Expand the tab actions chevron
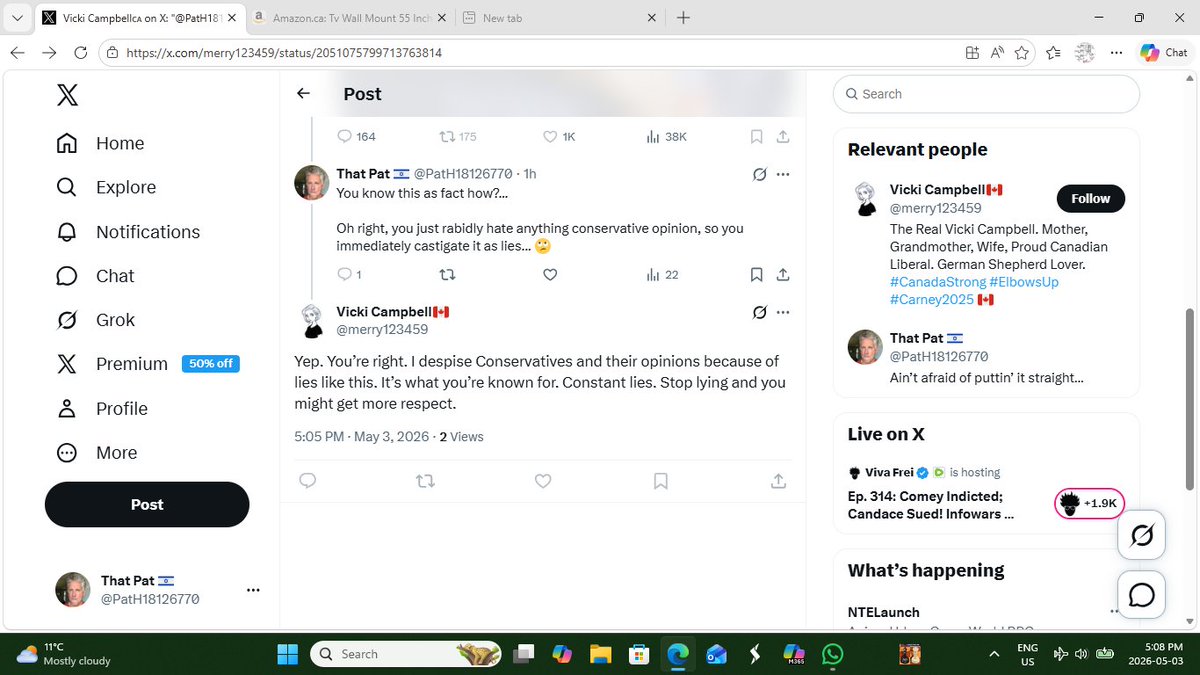1200x675 pixels. pyautogui.click(x=17, y=18)
